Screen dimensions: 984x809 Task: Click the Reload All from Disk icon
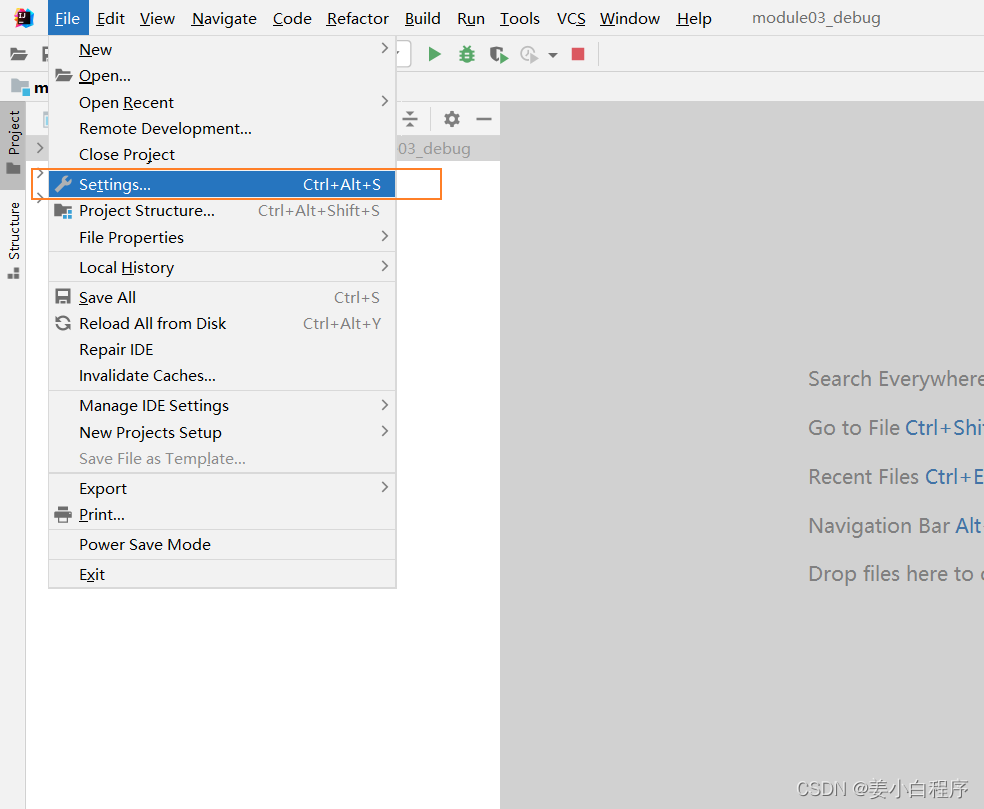pos(63,323)
